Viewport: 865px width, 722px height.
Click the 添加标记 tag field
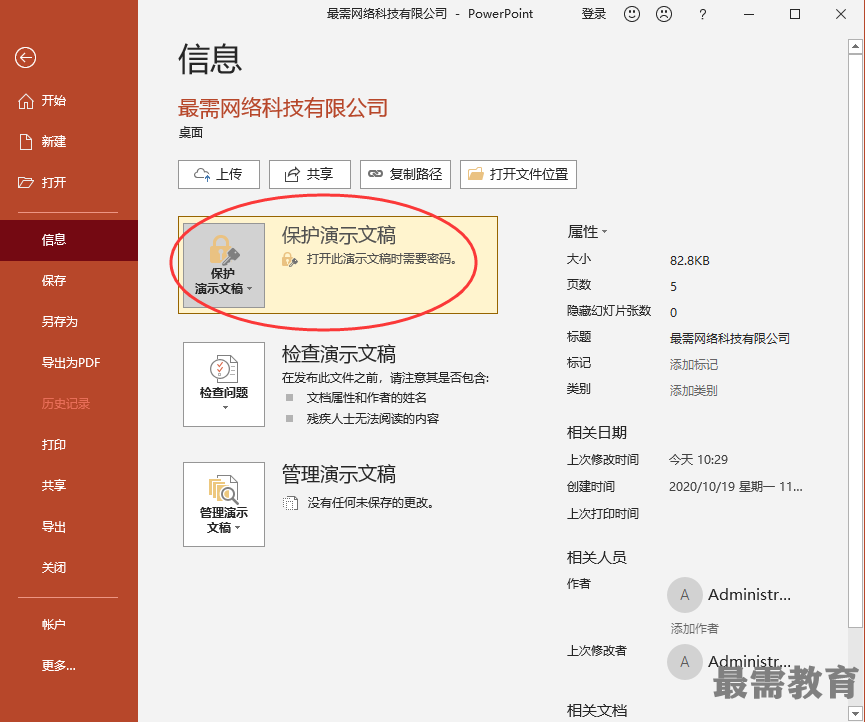pyautogui.click(x=693, y=365)
